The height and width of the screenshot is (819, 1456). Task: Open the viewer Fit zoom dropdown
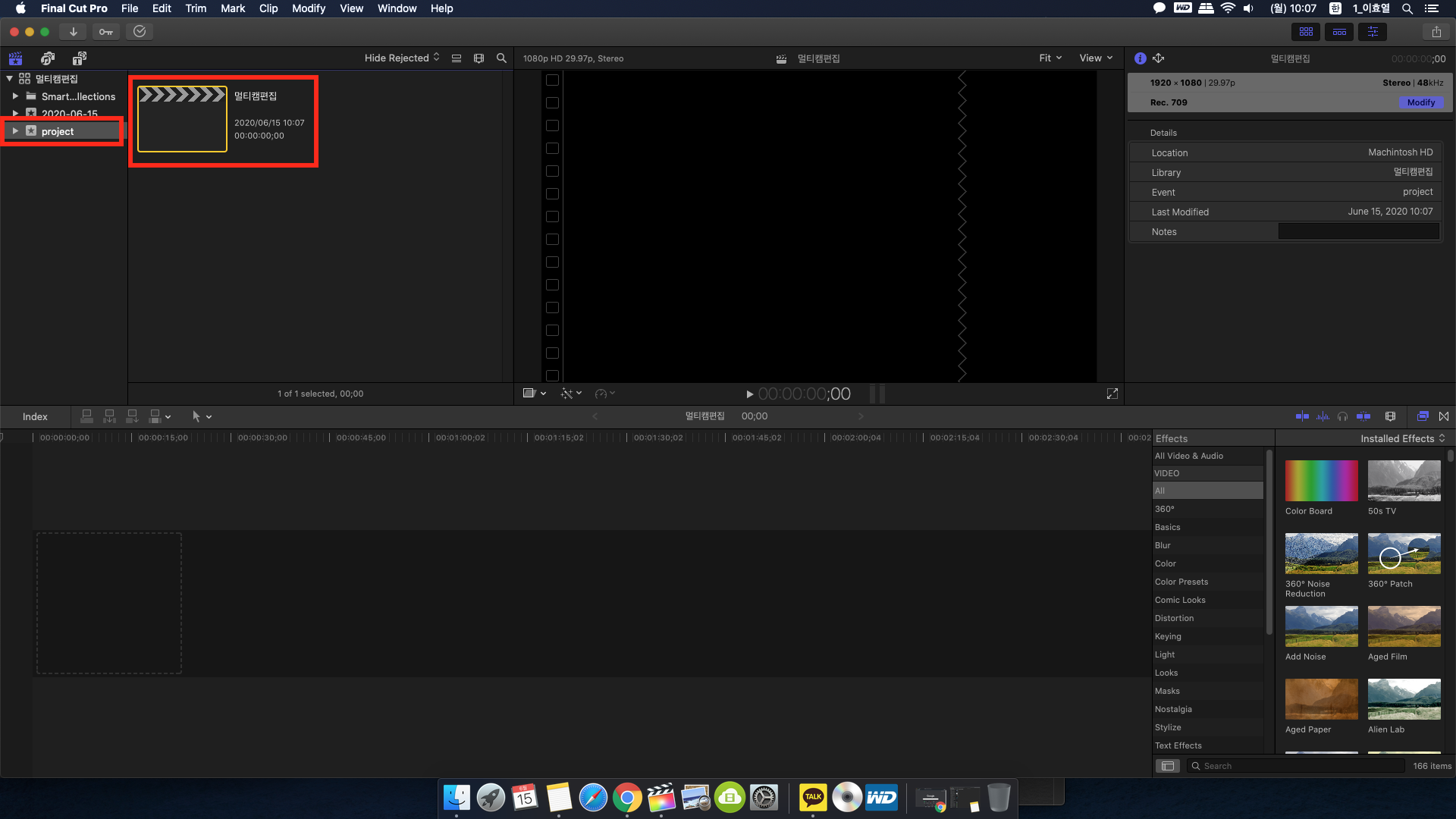(1050, 58)
